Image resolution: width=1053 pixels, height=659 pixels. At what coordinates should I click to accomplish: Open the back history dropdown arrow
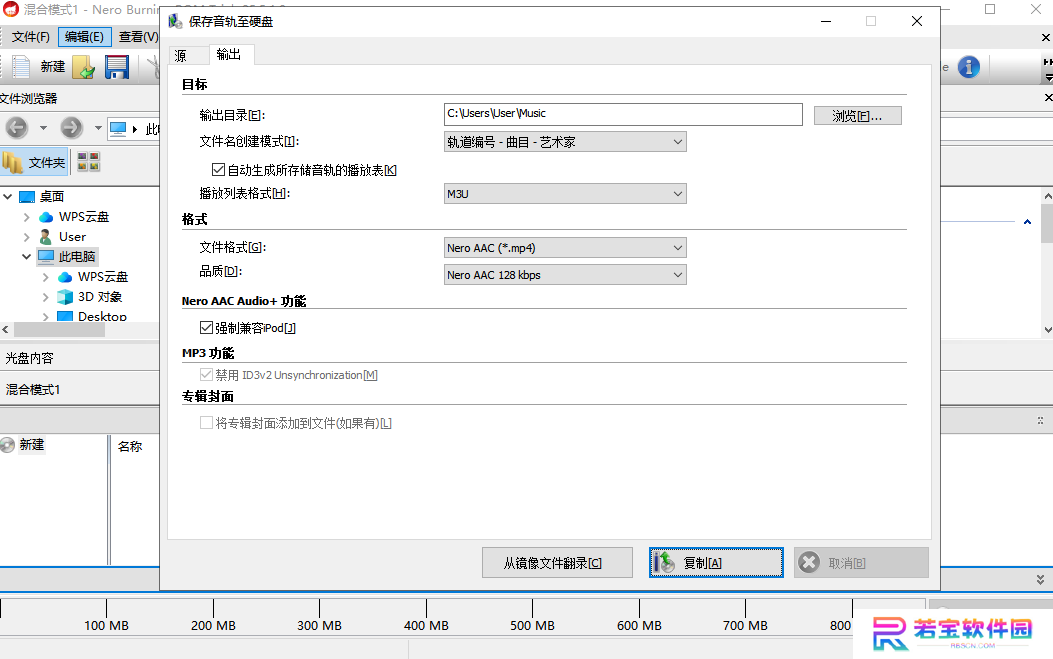coord(43,128)
